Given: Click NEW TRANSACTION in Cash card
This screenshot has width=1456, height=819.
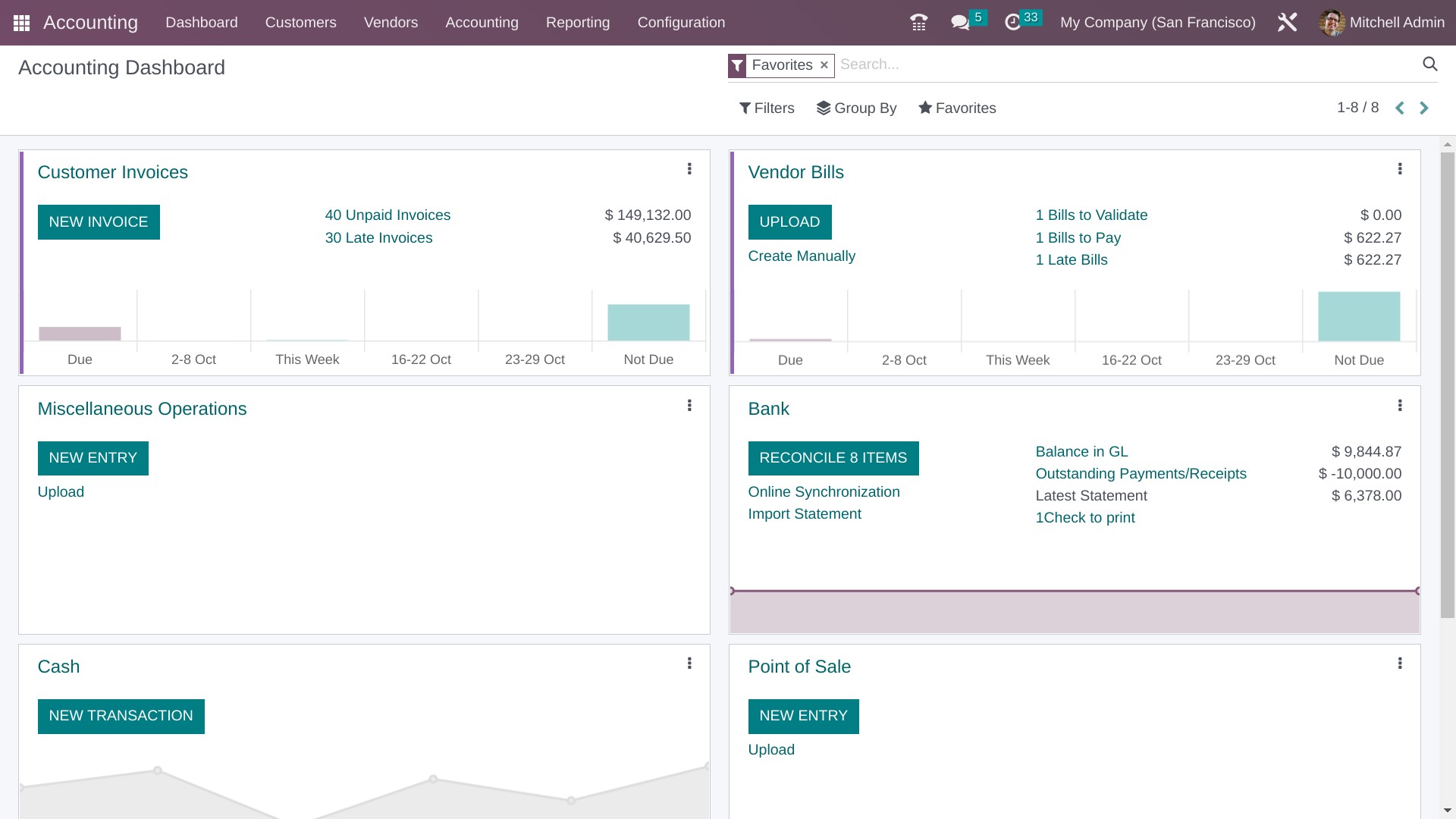Looking at the screenshot, I should click(x=121, y=716).
